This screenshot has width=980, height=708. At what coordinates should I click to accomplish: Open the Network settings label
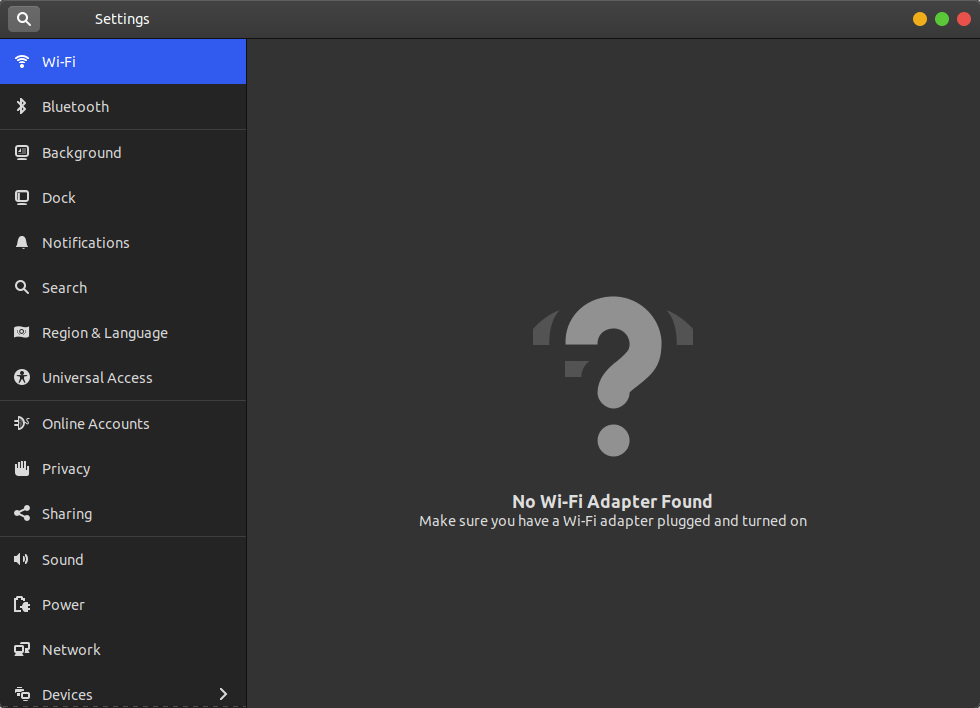click(71, 650)
